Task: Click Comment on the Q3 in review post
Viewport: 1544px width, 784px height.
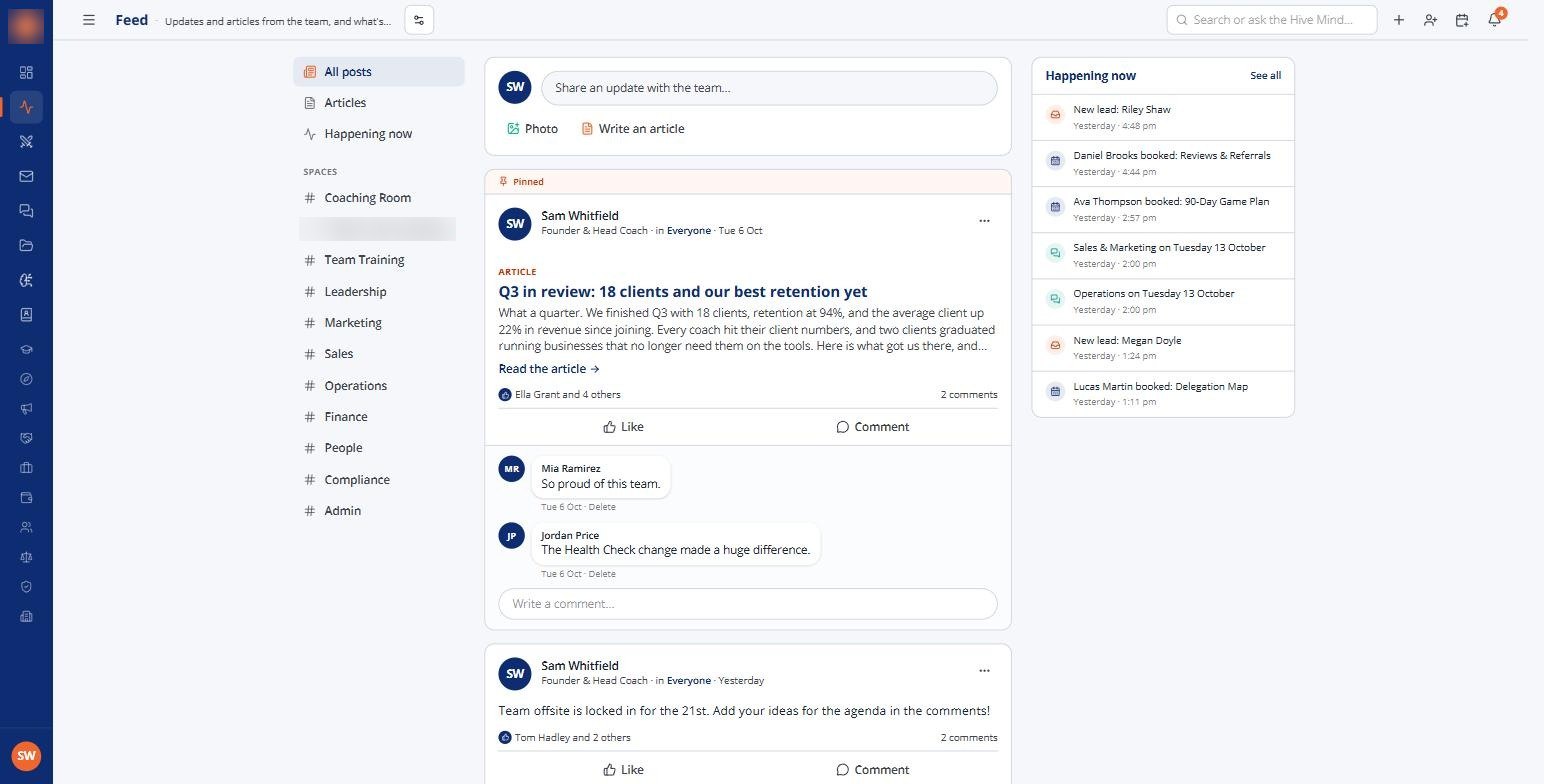Action: pos(873,427)
